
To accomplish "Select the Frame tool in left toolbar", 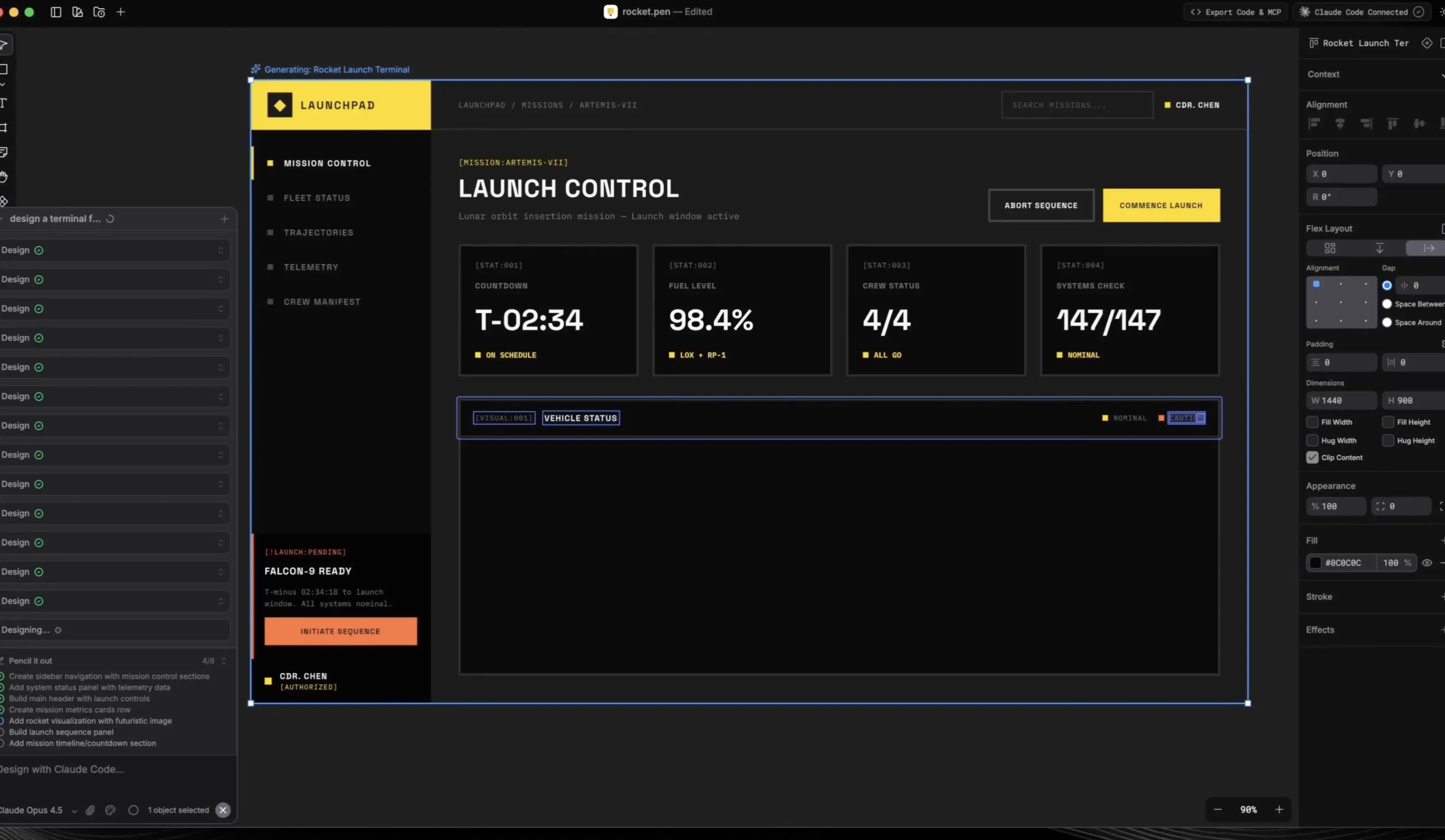I will (x=3, y=128).
